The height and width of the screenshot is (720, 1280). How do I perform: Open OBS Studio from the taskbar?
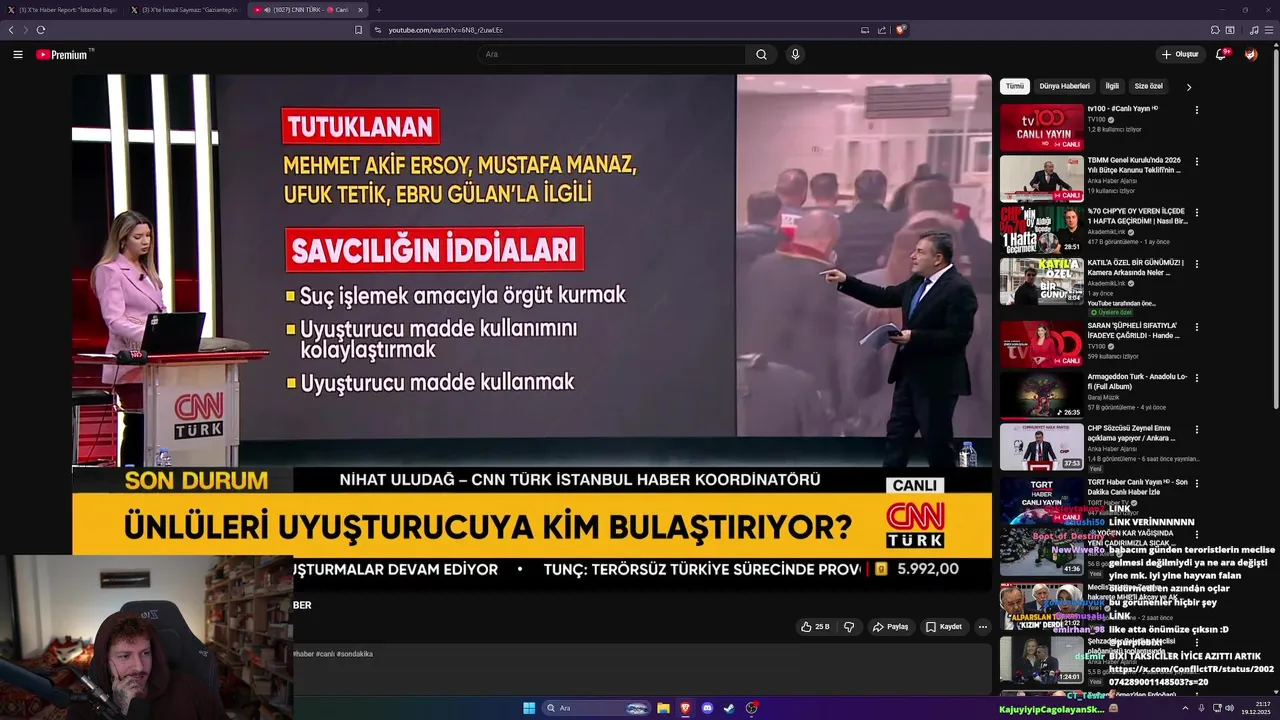pyautogui.click(x=751, y=708)
